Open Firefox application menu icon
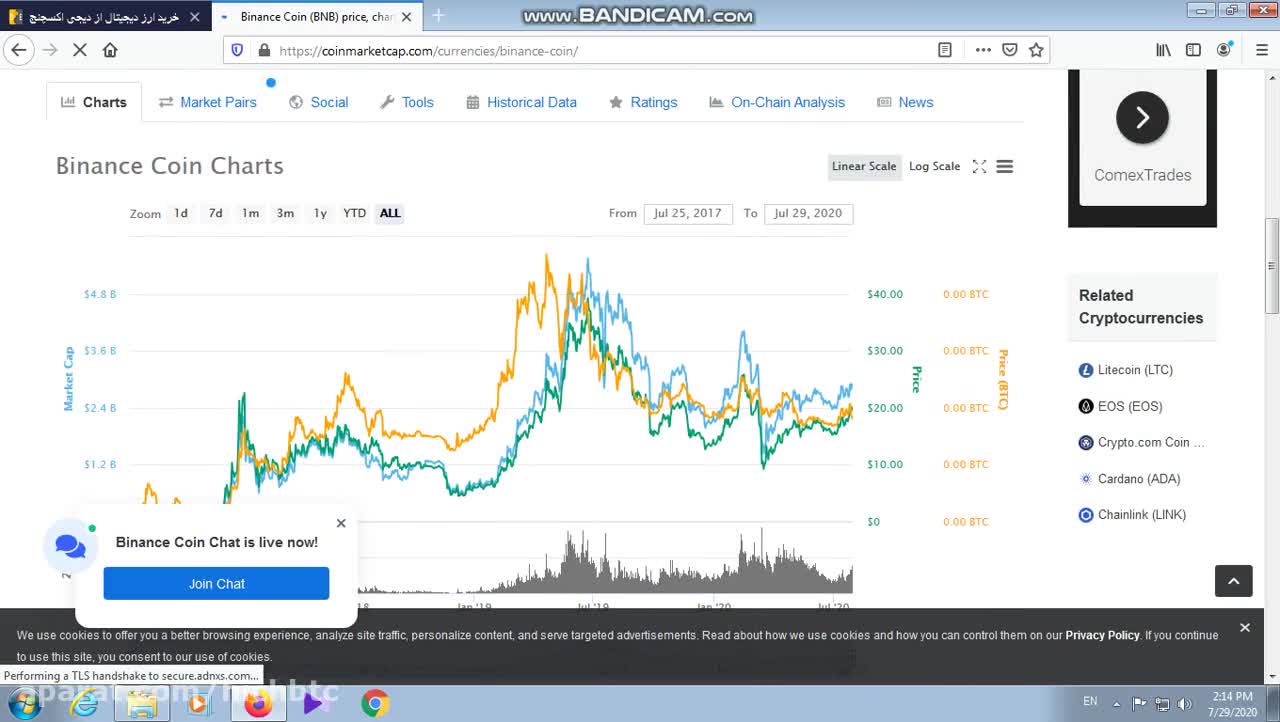The height and width of the screenshot is (722, 1280). pos(1261,50)
